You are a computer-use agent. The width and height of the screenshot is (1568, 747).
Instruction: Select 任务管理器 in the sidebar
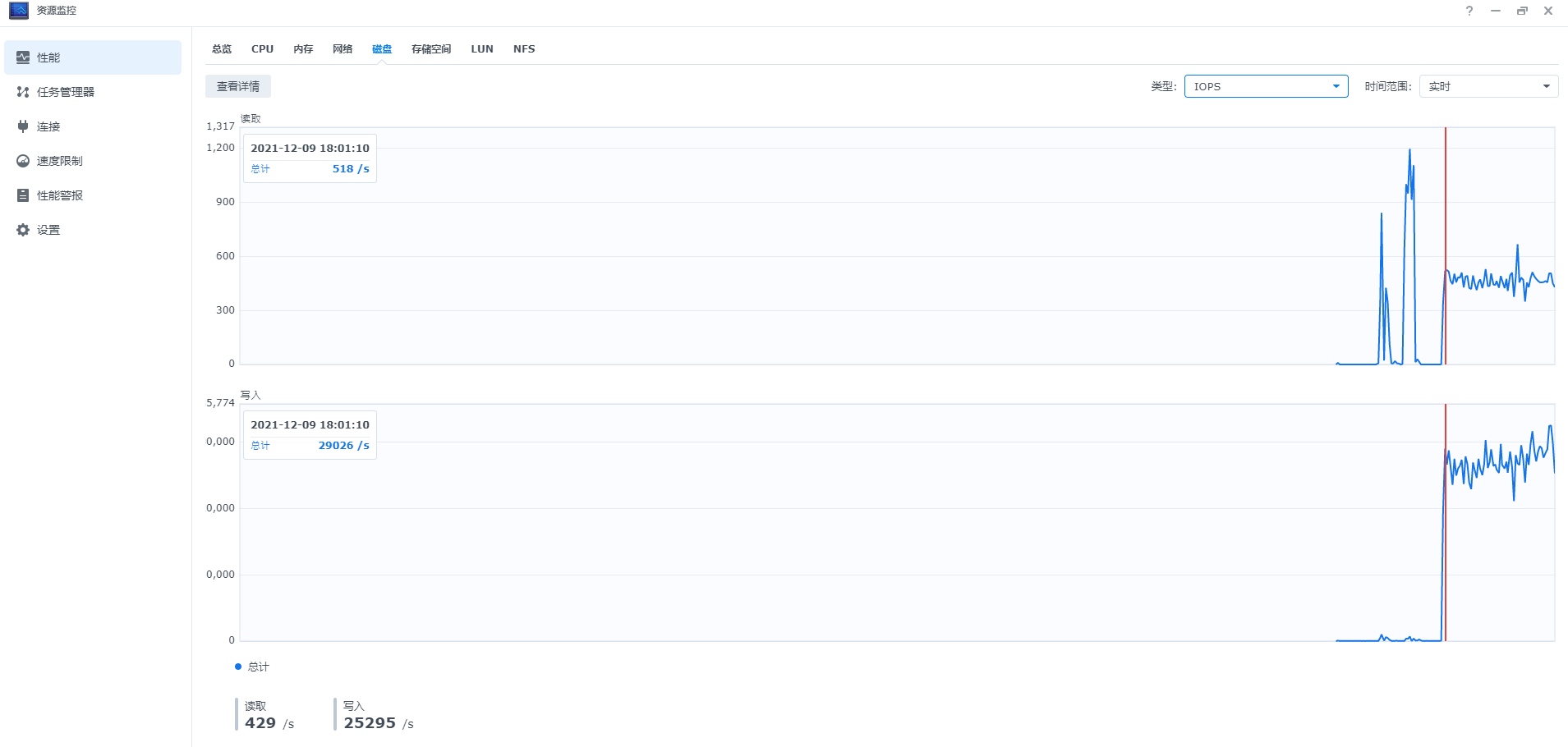click(x=93, y=92)
